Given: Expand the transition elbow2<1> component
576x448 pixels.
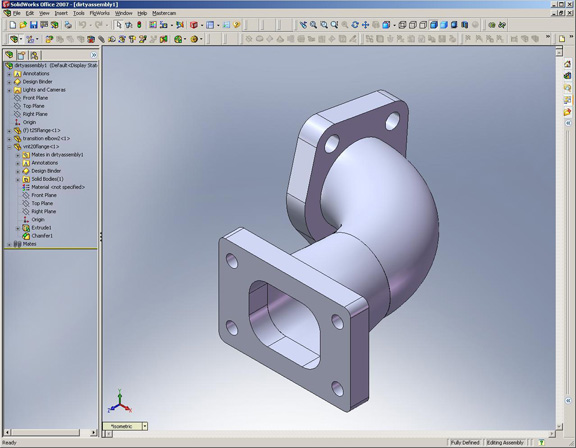Looking at the screenshot, I should [x=9, y=139].
